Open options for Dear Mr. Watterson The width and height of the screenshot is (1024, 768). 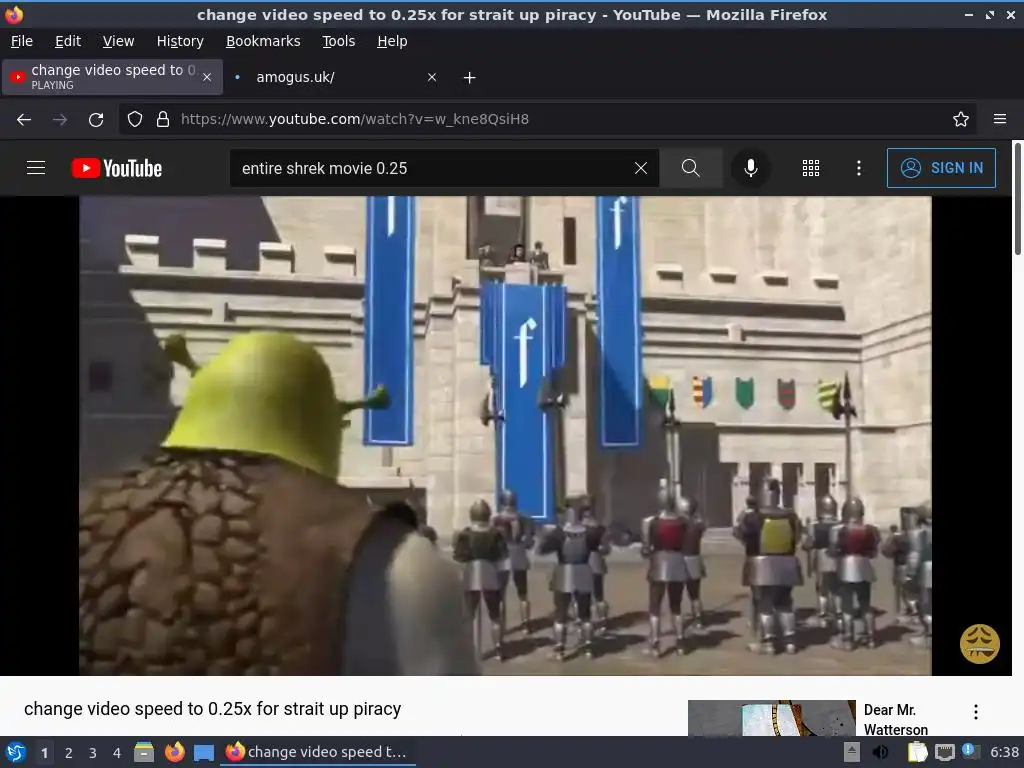coord(976,712)
